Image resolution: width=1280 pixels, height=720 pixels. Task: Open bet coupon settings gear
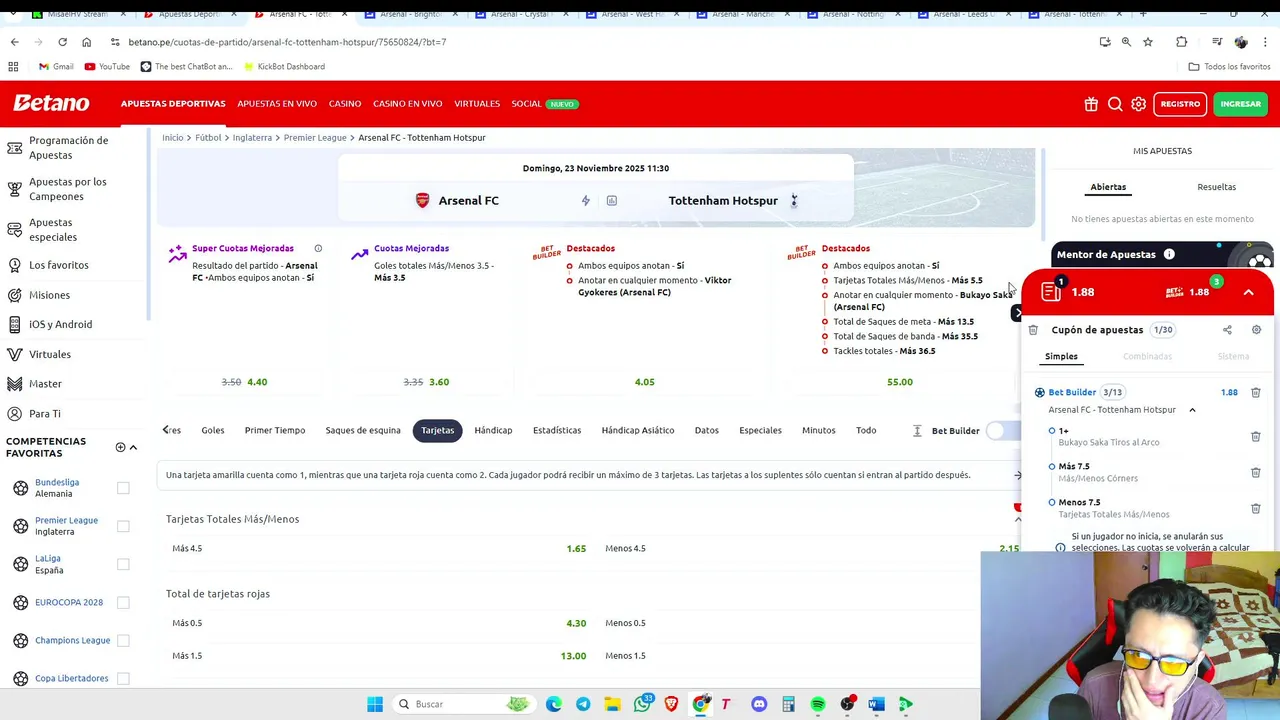(1256, 330)
